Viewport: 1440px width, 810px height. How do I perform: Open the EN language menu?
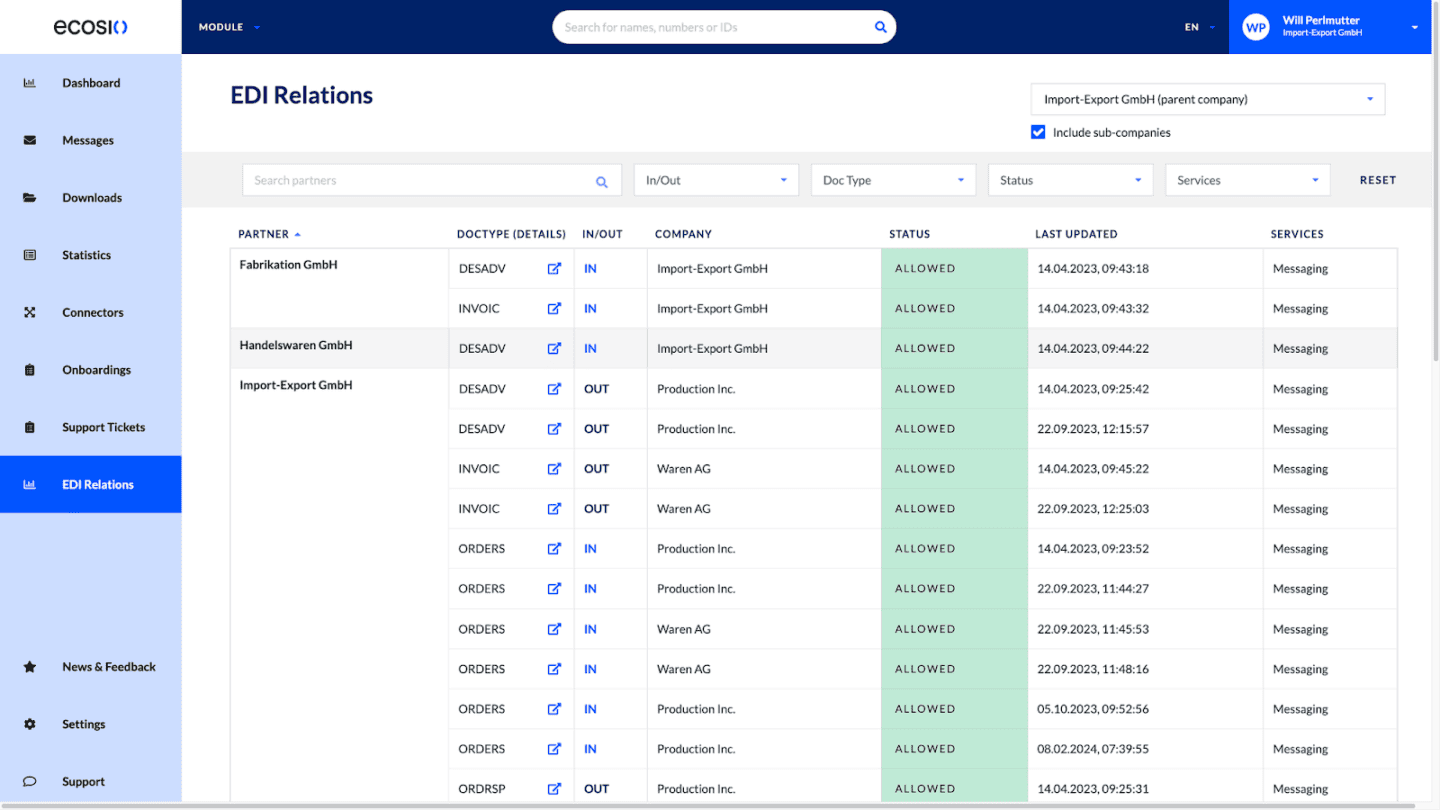pyautogui.click(x=1199, y=27)
